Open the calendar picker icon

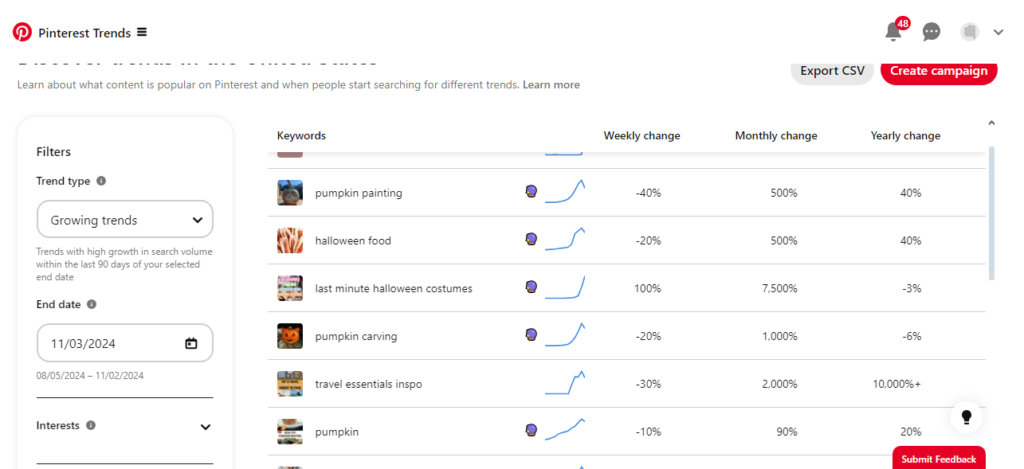[x=191, y=343]
